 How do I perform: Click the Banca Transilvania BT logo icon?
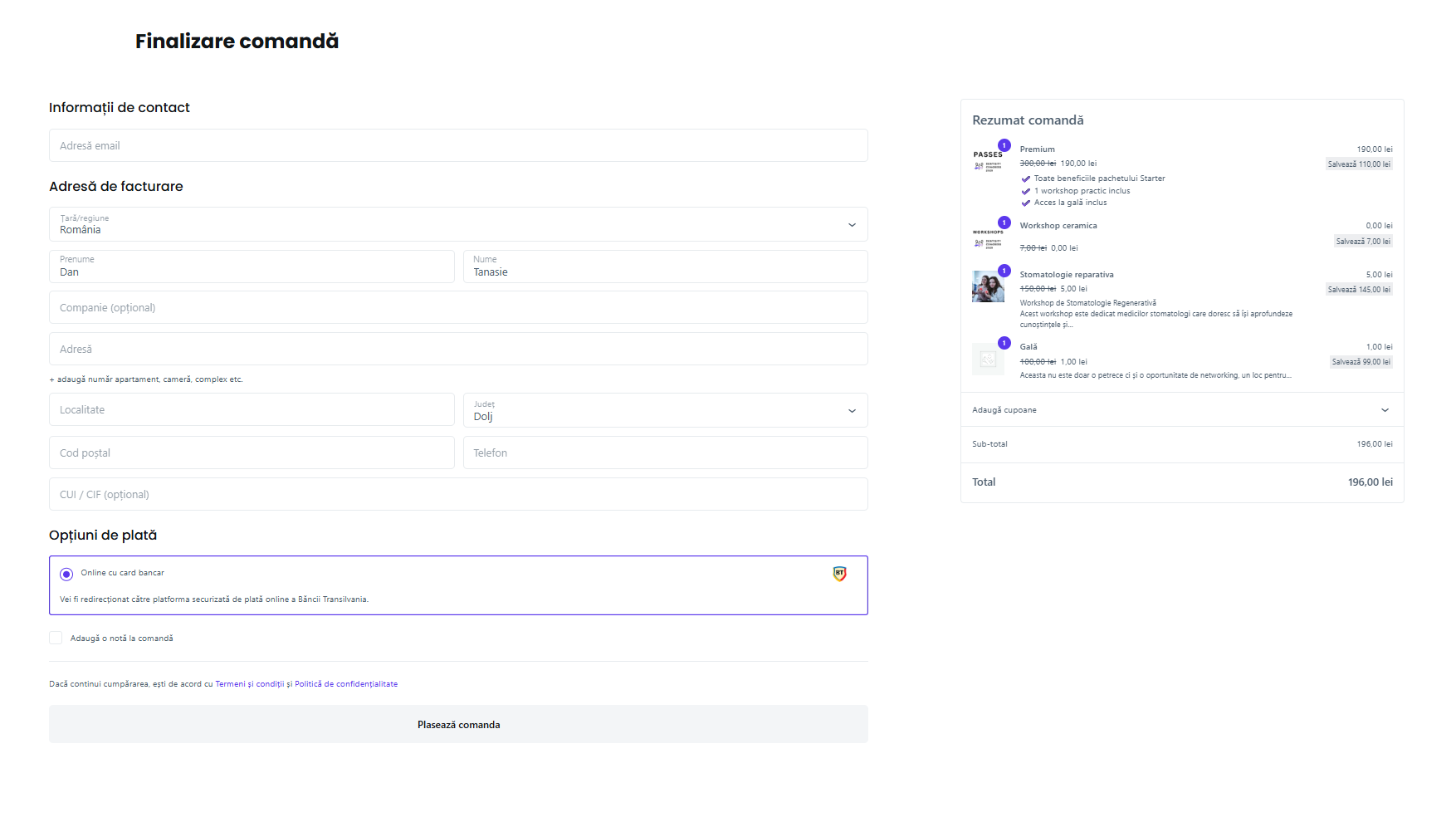coord(840,574)
